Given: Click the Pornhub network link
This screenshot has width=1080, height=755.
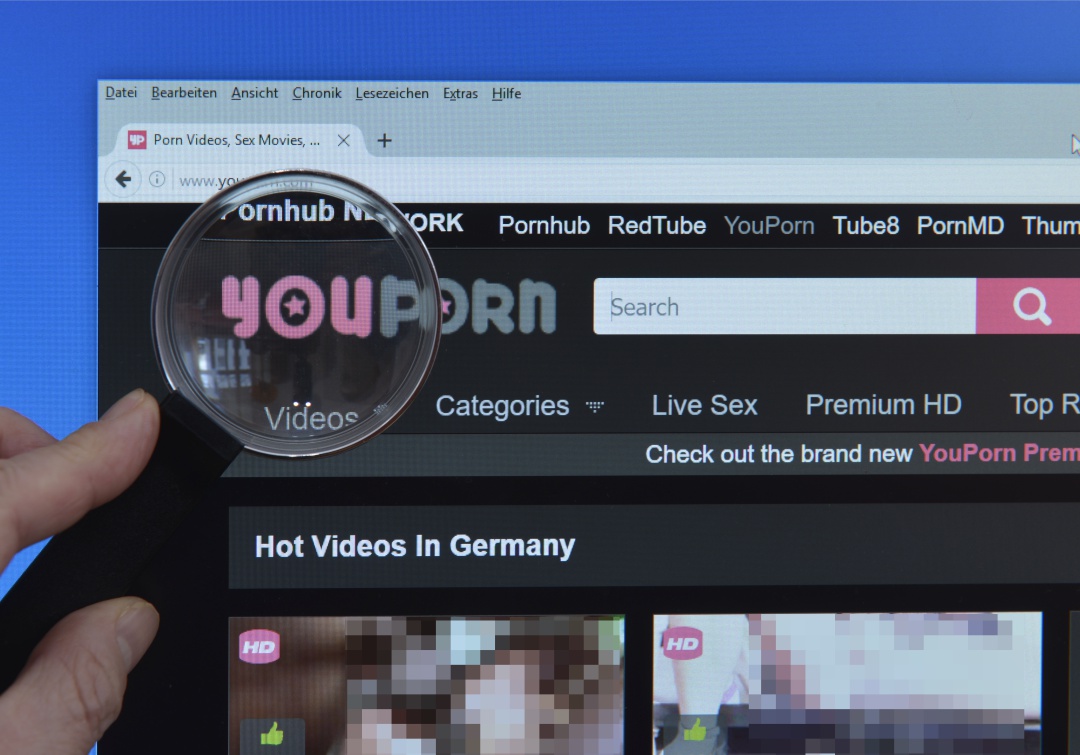Looking at the screenshot, I should pos(544,225).
